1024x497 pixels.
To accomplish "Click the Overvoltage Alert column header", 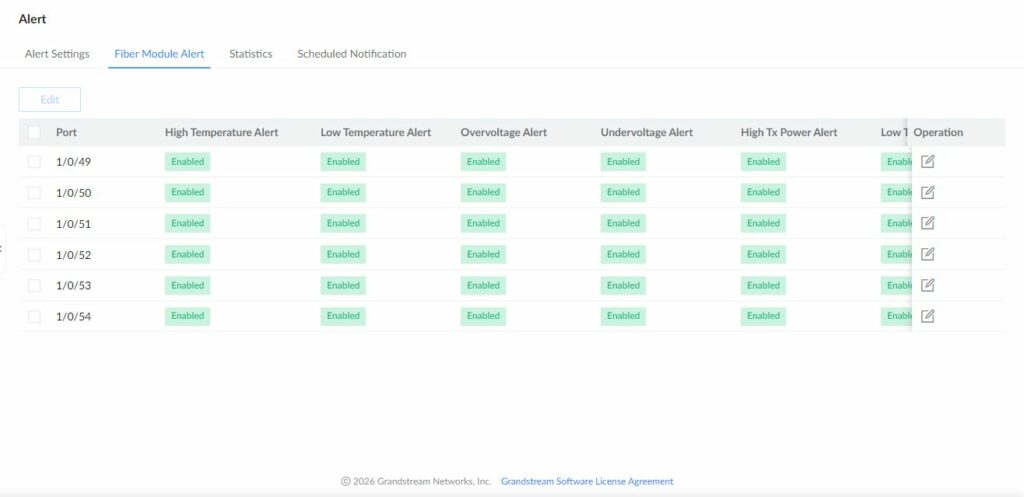I will (504, 133).
